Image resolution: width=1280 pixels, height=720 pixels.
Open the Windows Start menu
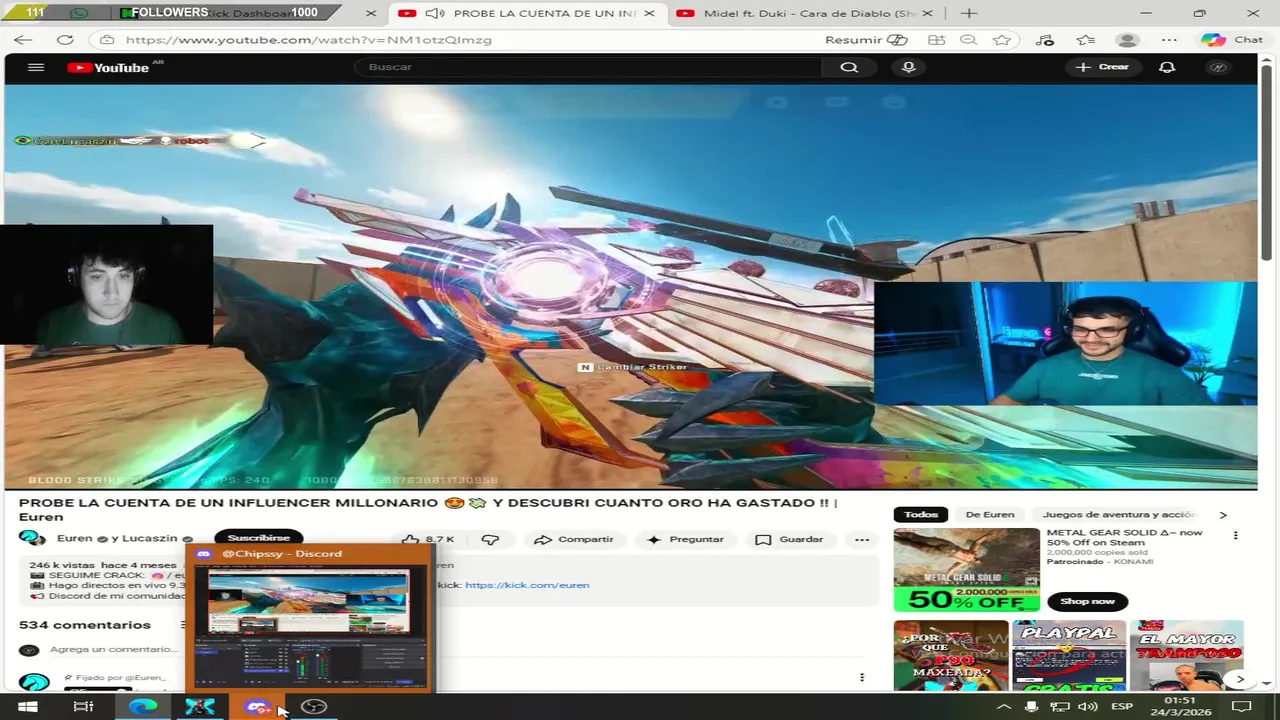tap(27, 707)
